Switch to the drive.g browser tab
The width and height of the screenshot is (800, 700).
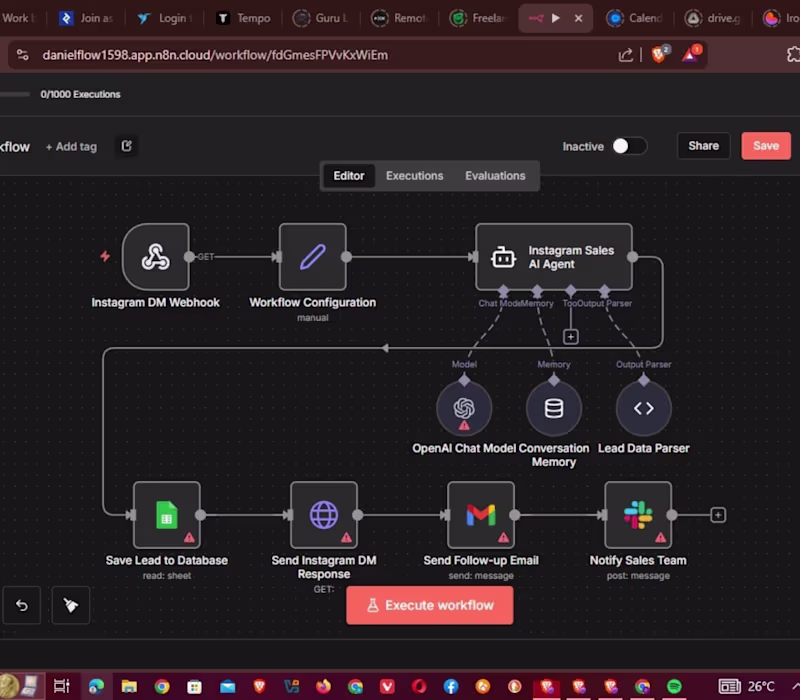point(713,18)
